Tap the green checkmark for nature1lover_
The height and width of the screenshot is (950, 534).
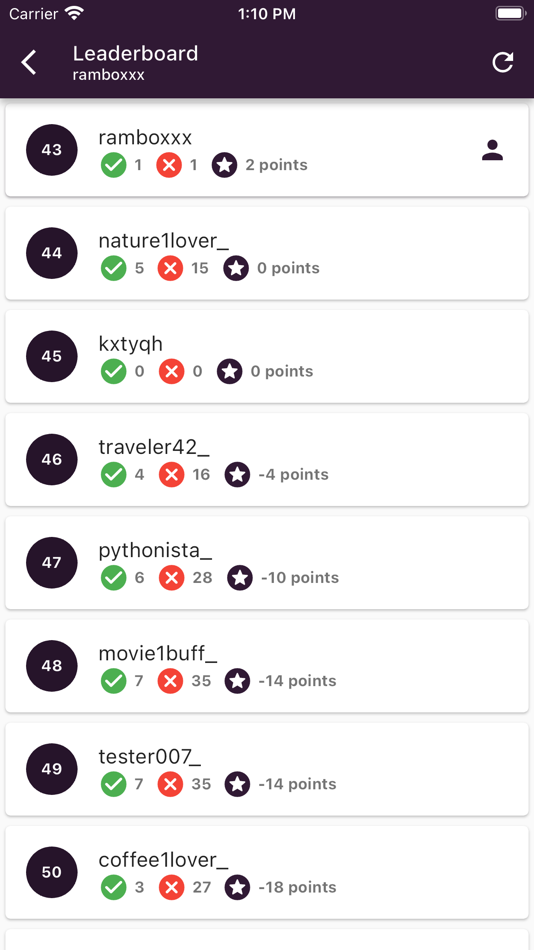click(113, 268)
